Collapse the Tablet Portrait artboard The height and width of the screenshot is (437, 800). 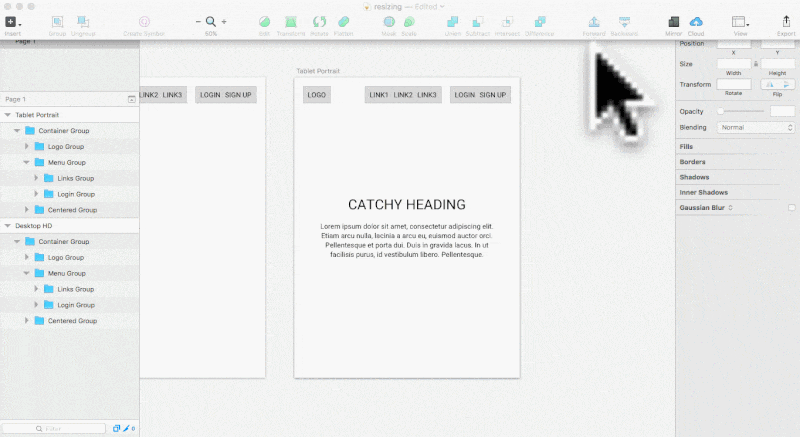(8, 115)
